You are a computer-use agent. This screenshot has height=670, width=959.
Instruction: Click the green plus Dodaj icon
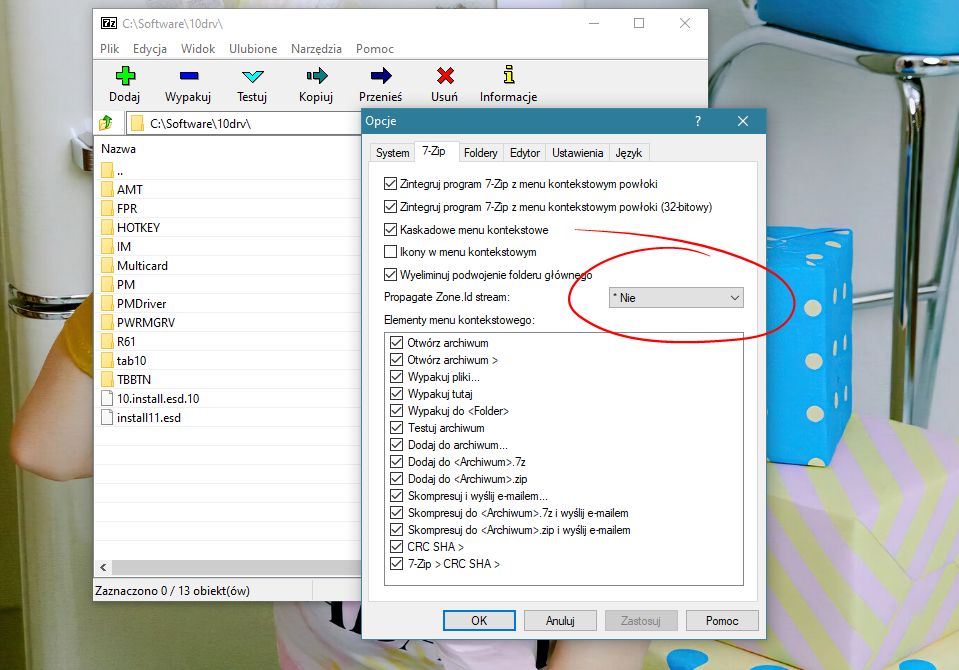pyautogui.click(x=125, y=76)
